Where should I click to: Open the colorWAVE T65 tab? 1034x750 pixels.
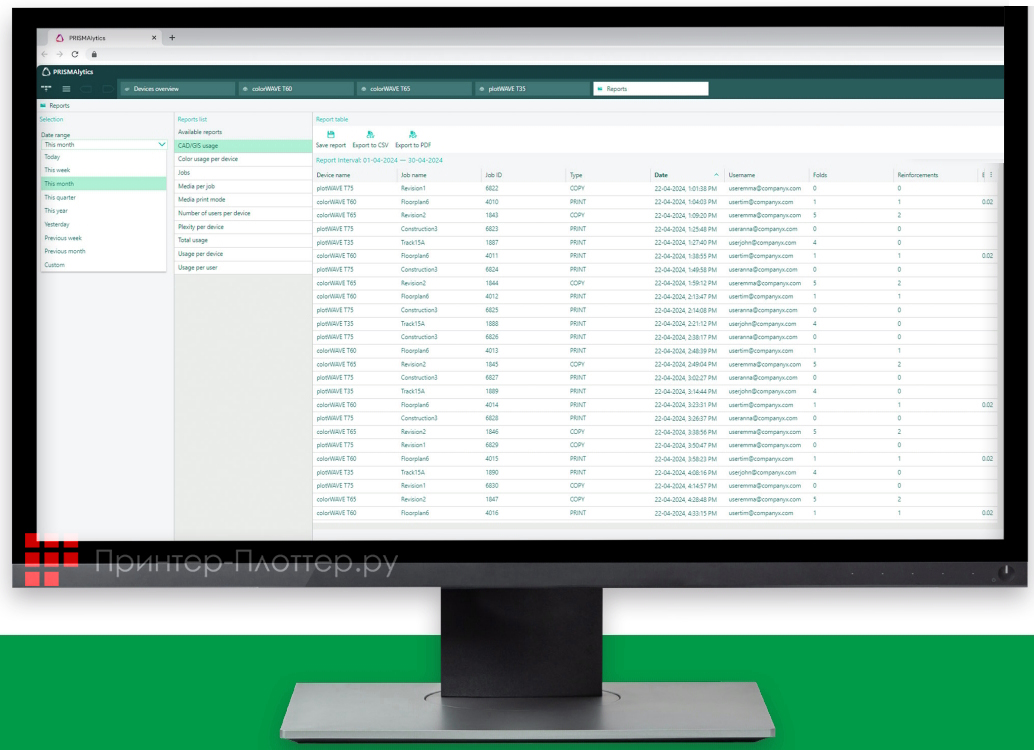[x=413, y=89]
